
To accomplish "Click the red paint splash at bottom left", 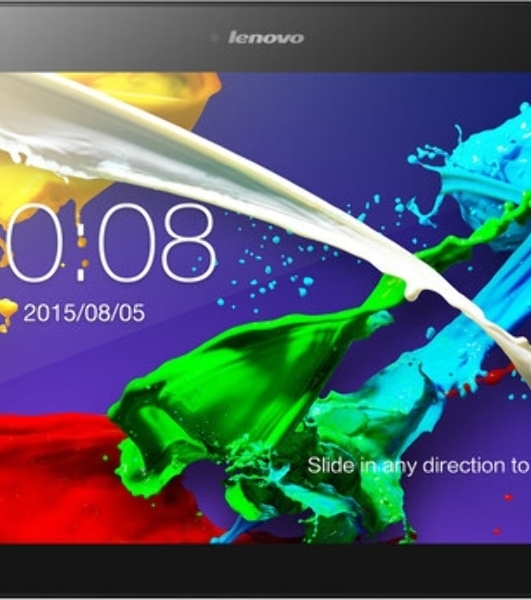I will (x=77, y=478).
